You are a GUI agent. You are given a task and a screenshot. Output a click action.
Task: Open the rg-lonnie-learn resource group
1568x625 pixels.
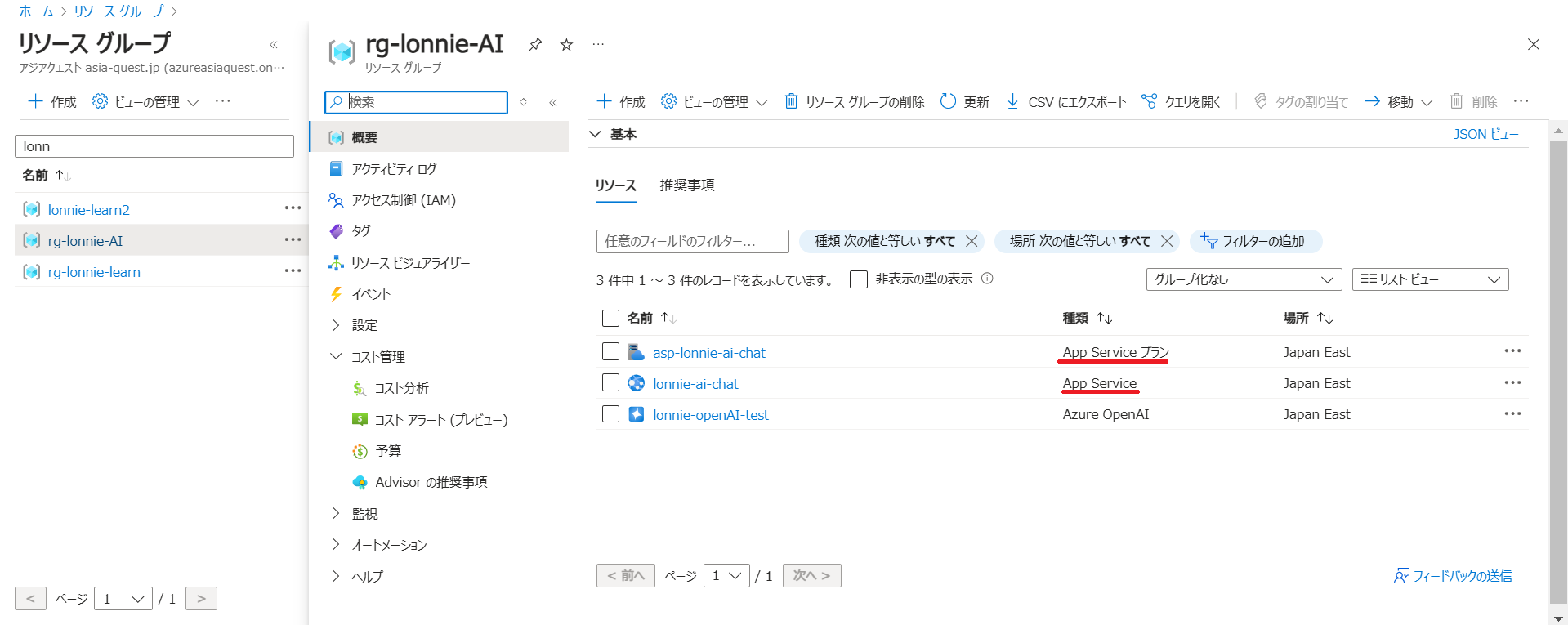94,272
